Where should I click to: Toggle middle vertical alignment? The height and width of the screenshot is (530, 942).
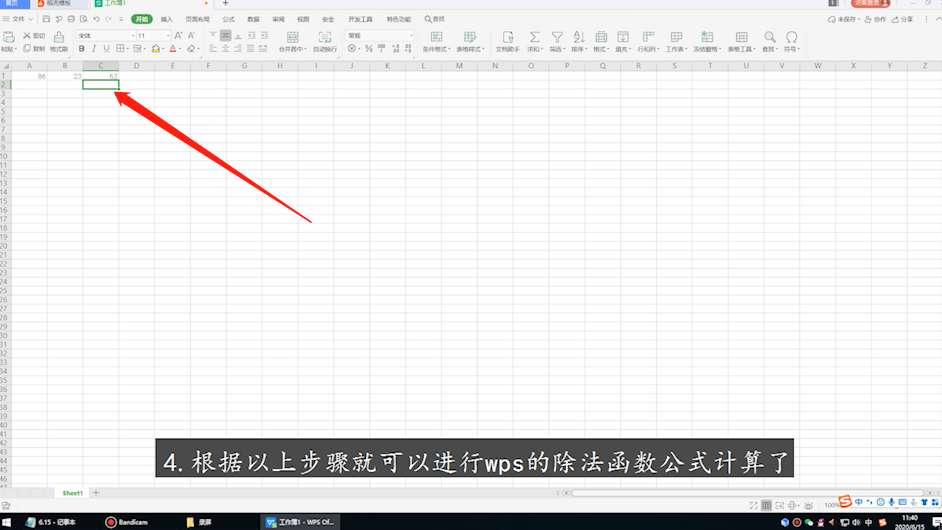click(x=225, y=35)
